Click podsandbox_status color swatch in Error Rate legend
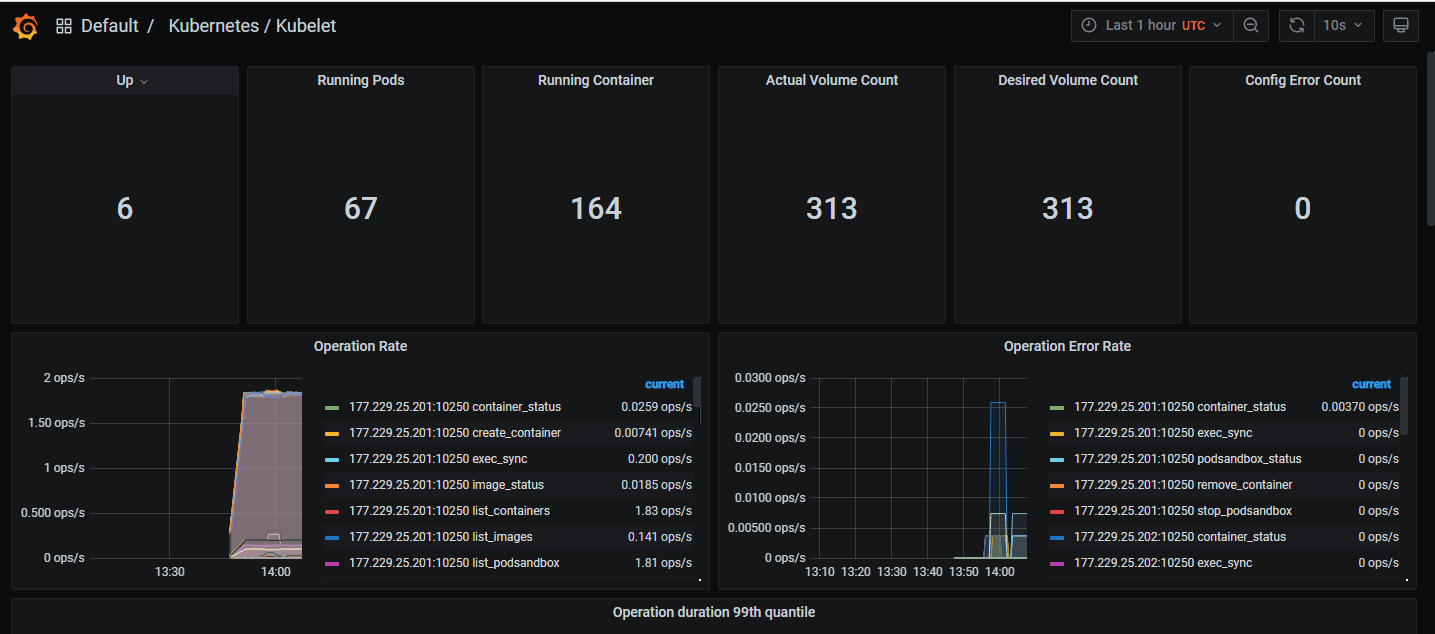Image resolution: width=1435 pixels, height=634 pixels. click(1057, 459)
